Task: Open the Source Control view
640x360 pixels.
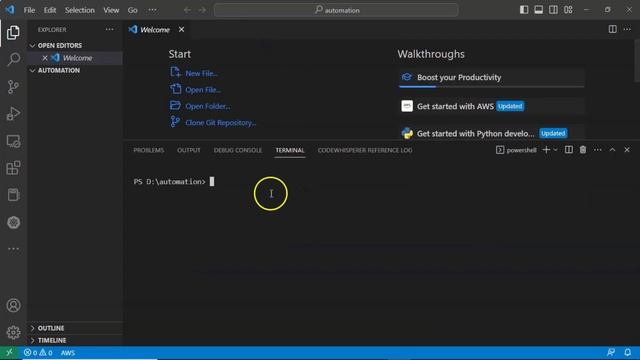Action: 13,87
